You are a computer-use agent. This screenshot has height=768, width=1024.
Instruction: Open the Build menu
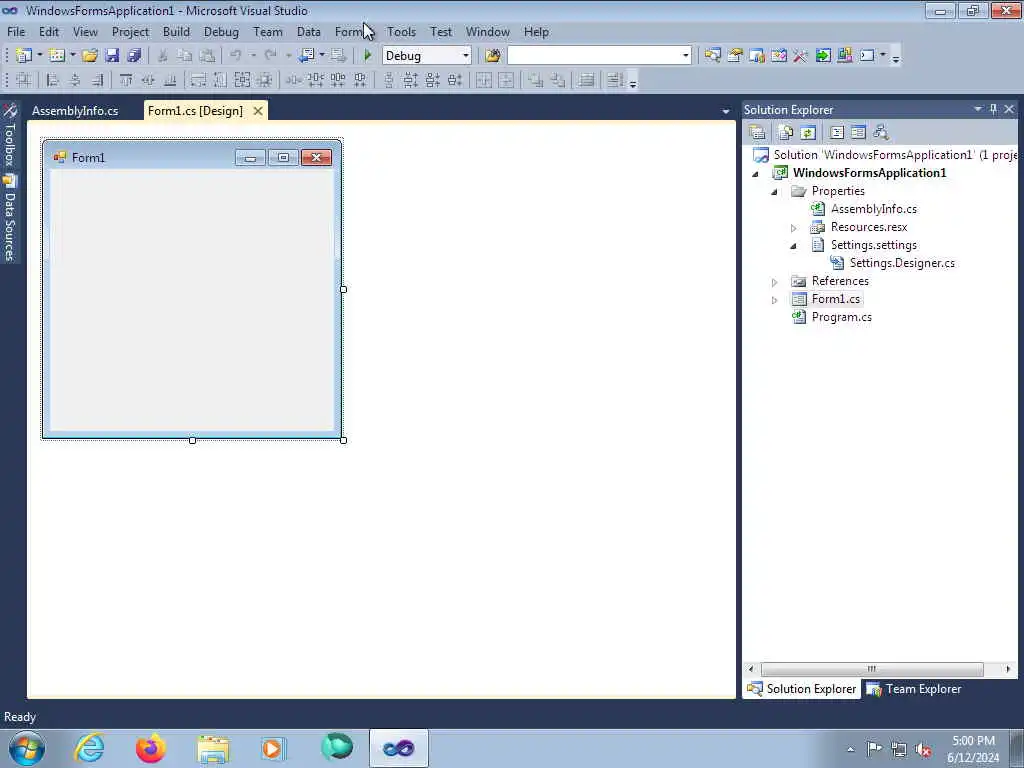176,31
